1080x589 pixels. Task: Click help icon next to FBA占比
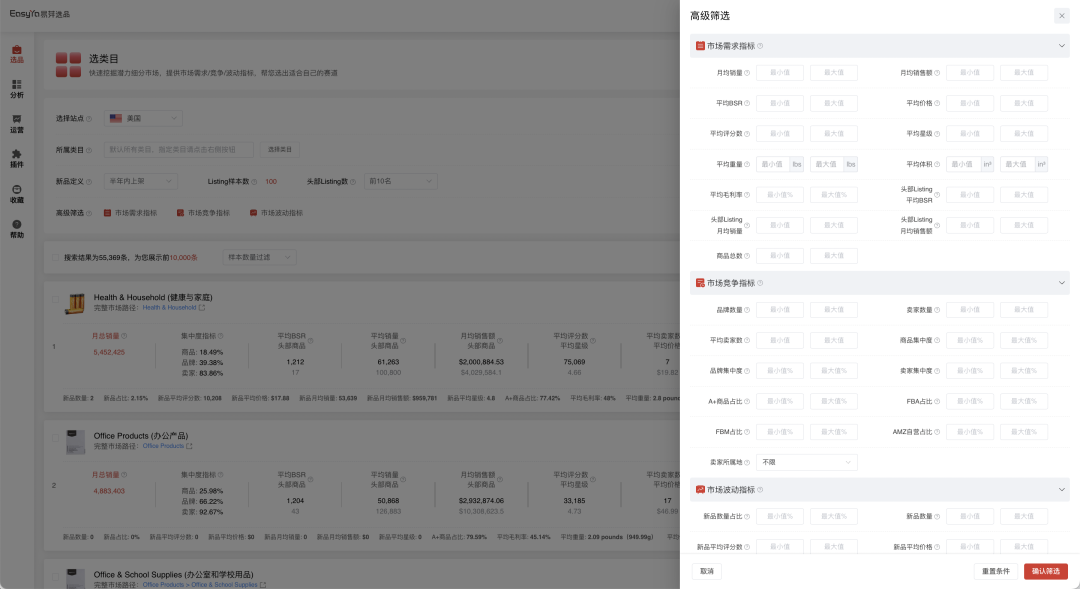937,402
